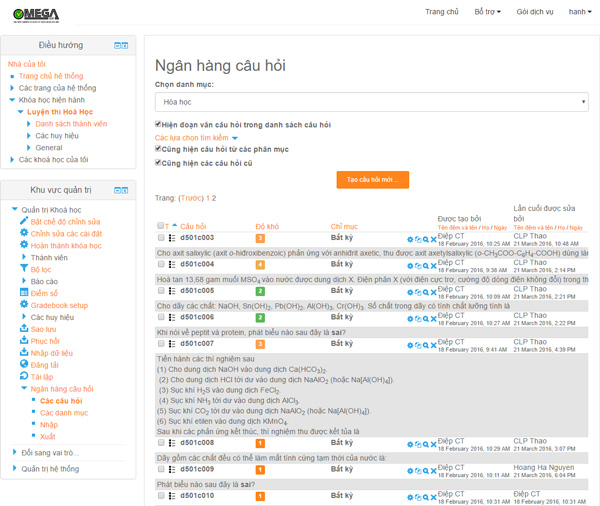Click the multichoice type icon for d501c007

click(172, 344)
